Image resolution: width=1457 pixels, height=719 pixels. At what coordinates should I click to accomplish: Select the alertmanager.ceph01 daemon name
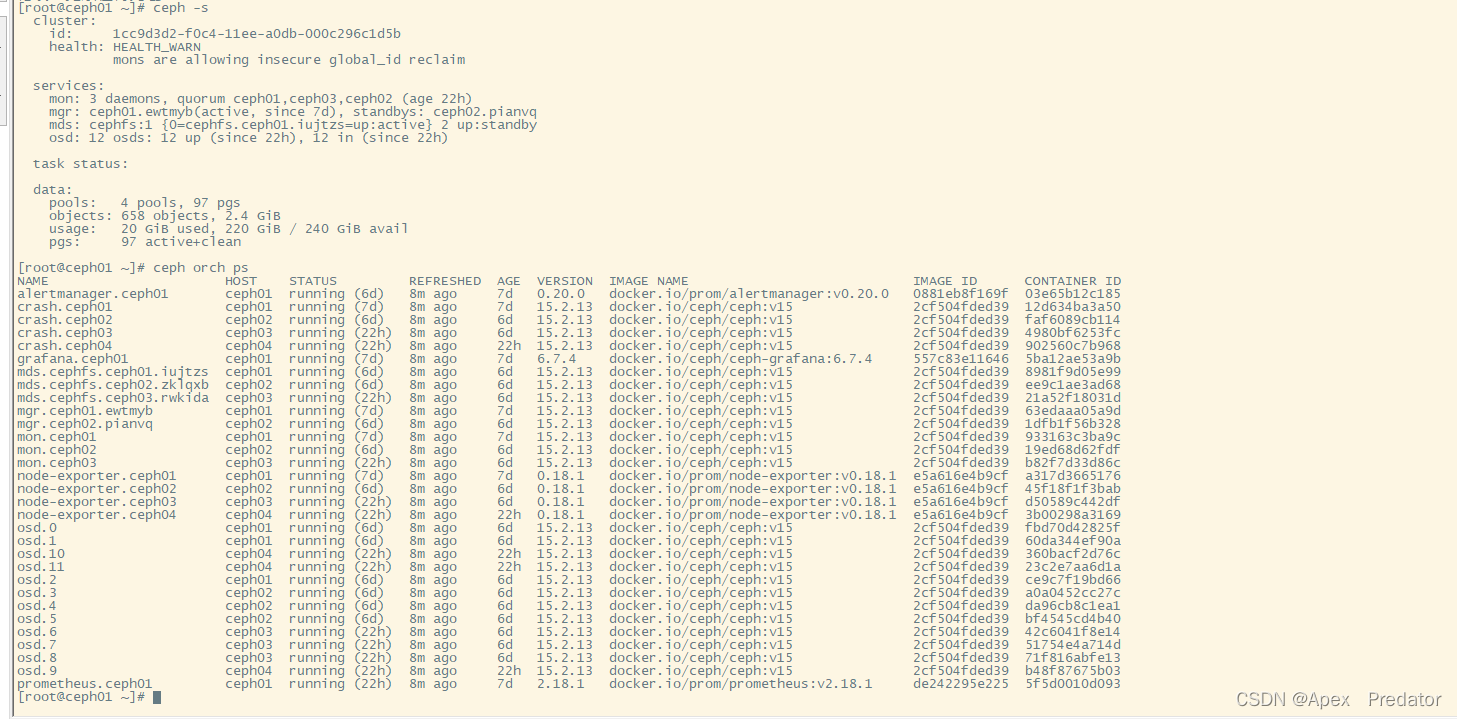point(93,294)
